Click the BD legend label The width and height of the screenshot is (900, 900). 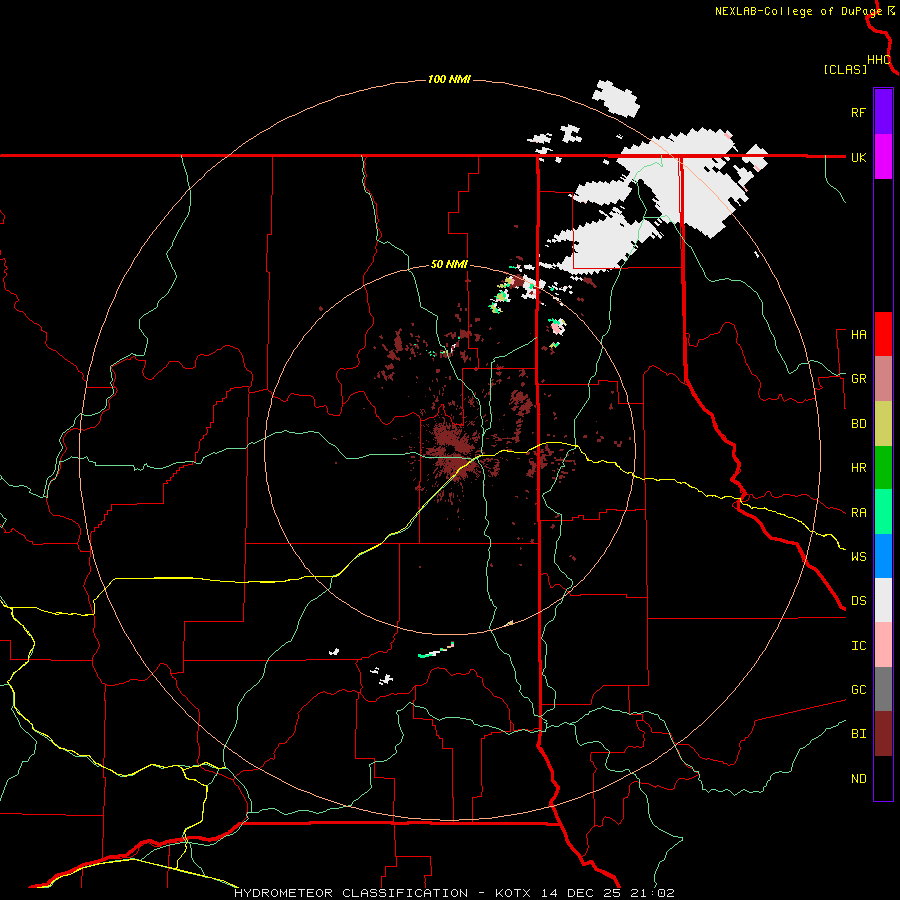[859, 424]
